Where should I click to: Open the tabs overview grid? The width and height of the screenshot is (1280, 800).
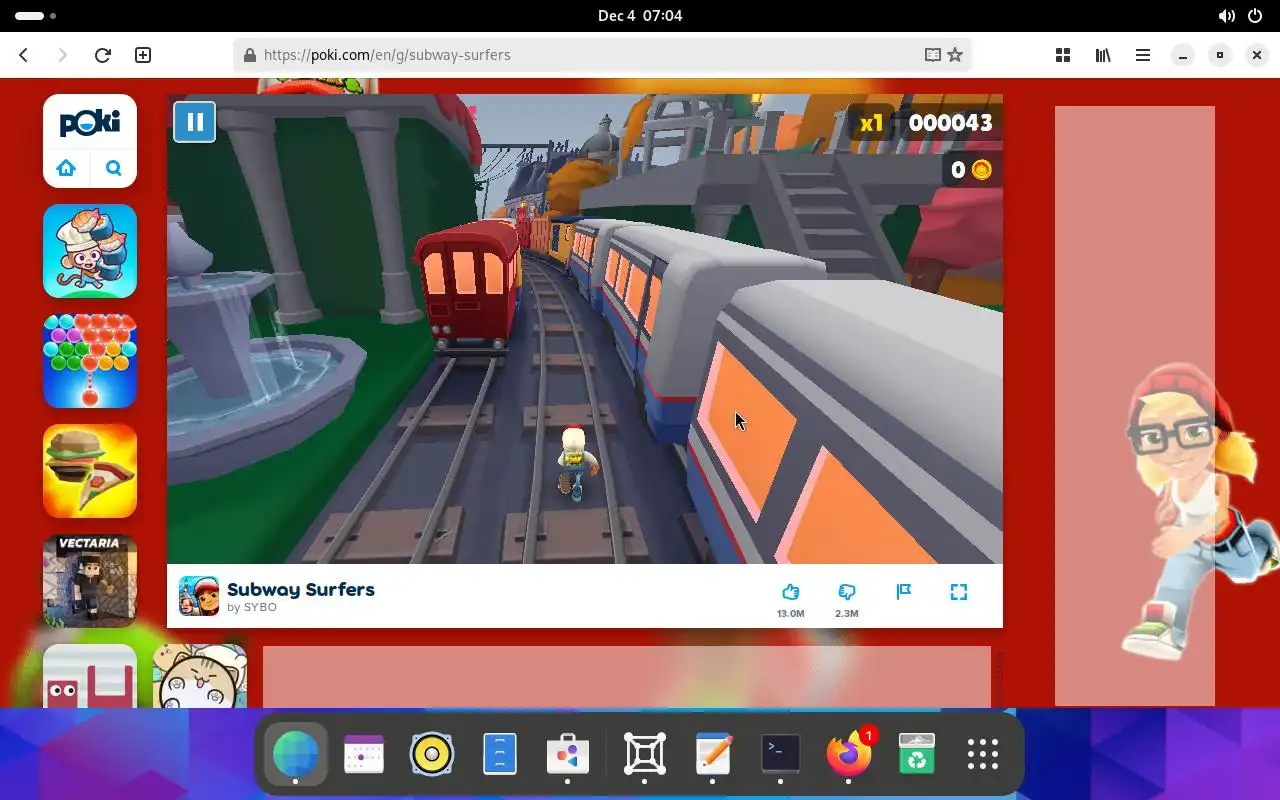(x=1063, y=55)
